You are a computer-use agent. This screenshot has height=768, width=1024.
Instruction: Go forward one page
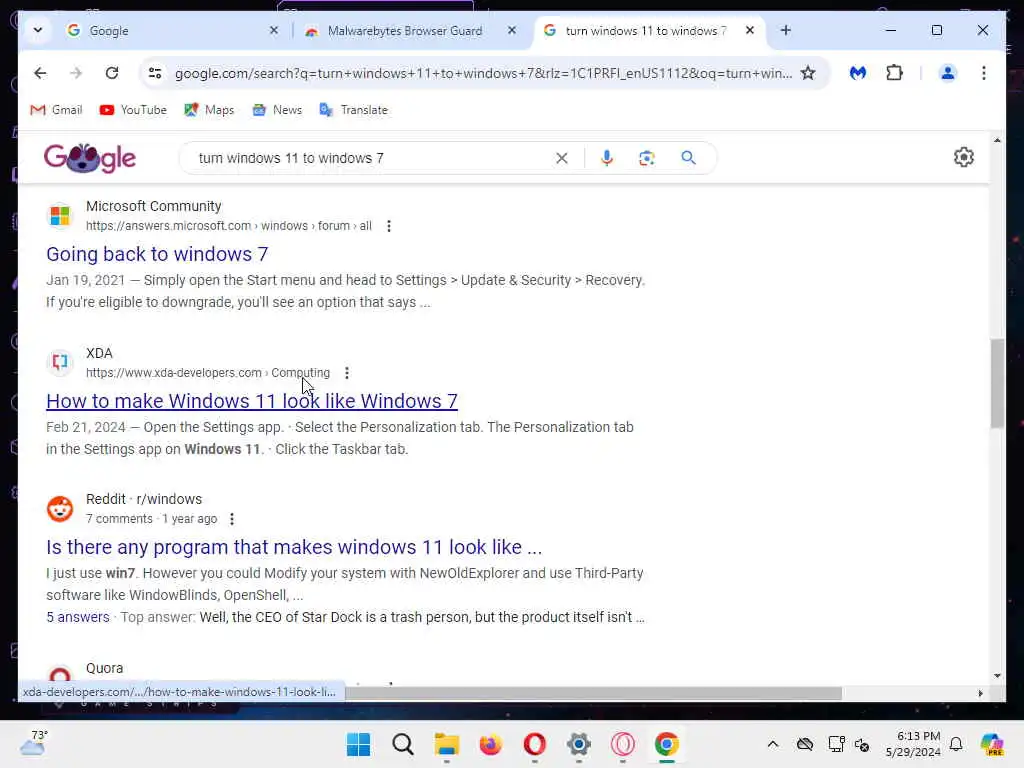[76, 73]
